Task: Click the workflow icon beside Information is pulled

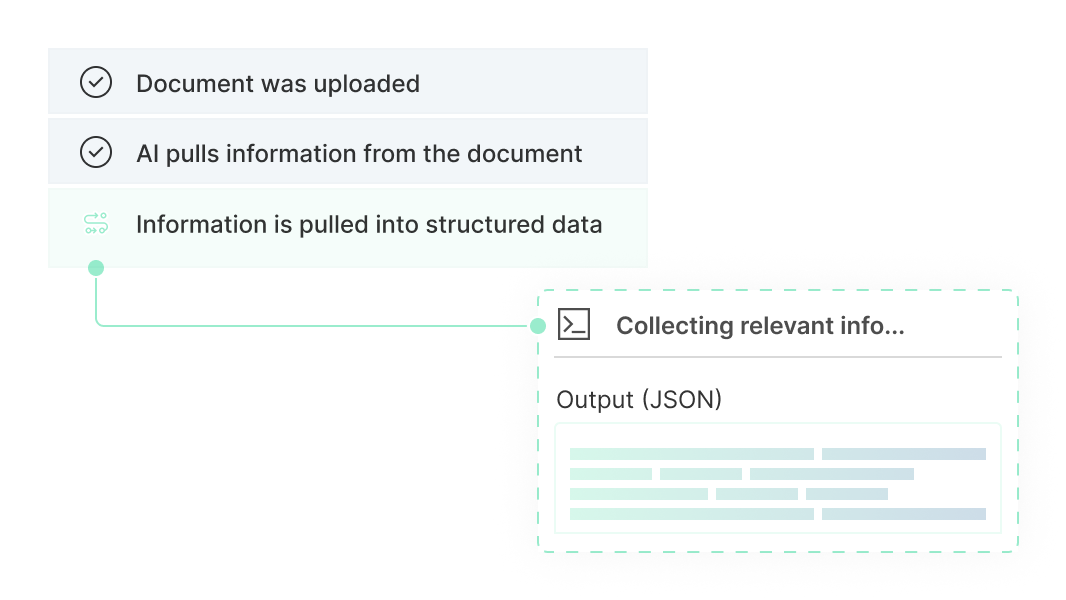Action: [x=96, y=224]
